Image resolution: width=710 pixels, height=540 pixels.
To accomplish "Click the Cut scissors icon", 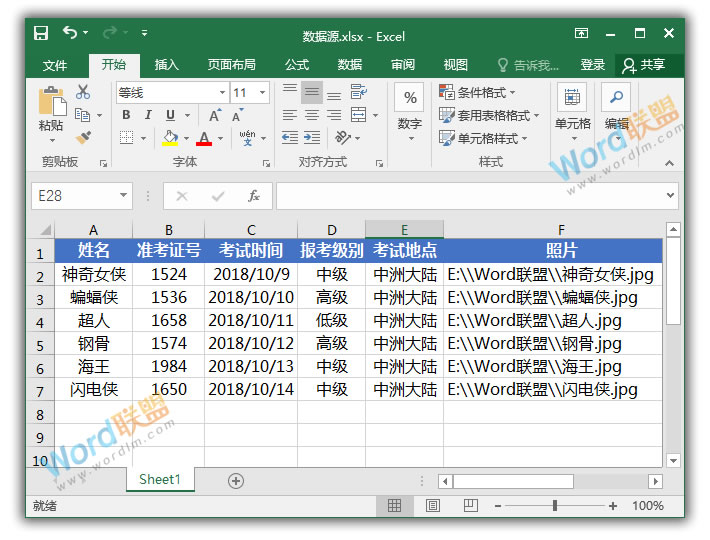I will 83,92.
